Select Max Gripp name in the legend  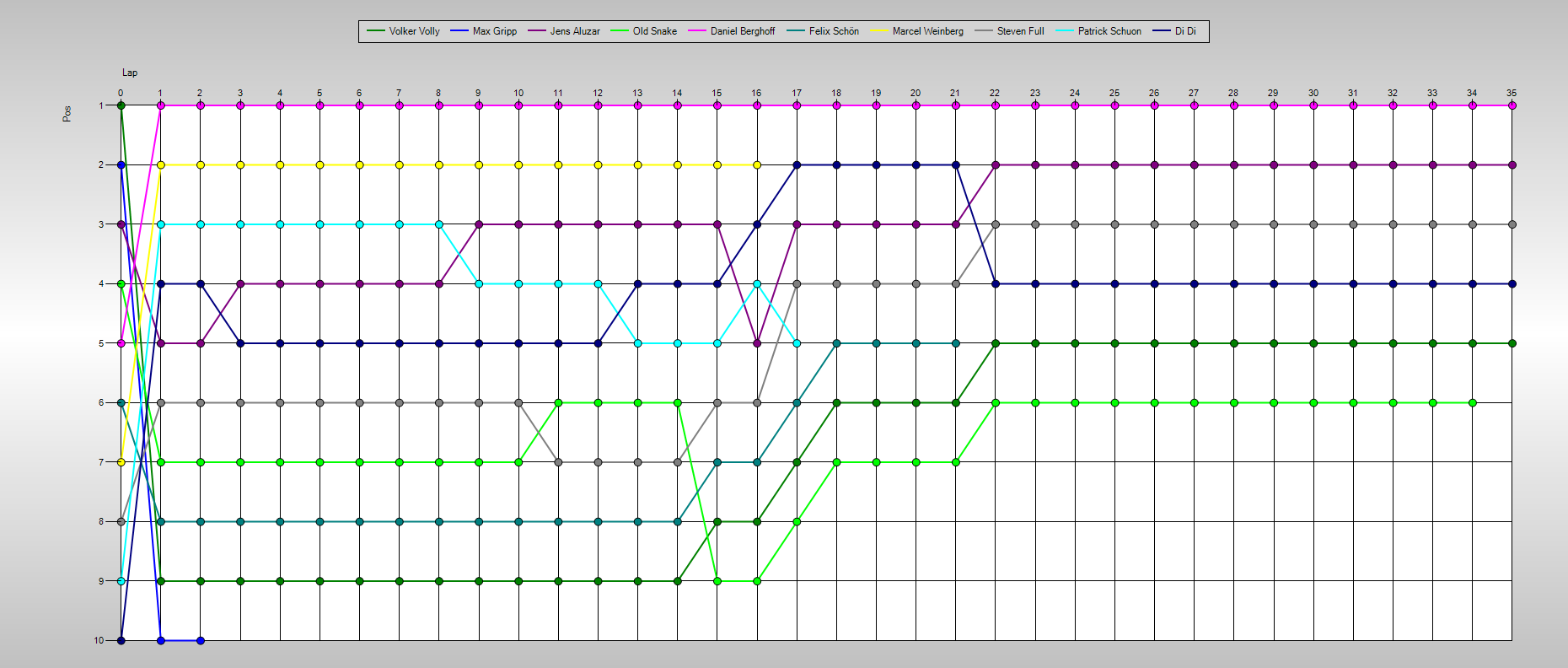point(495,31)
